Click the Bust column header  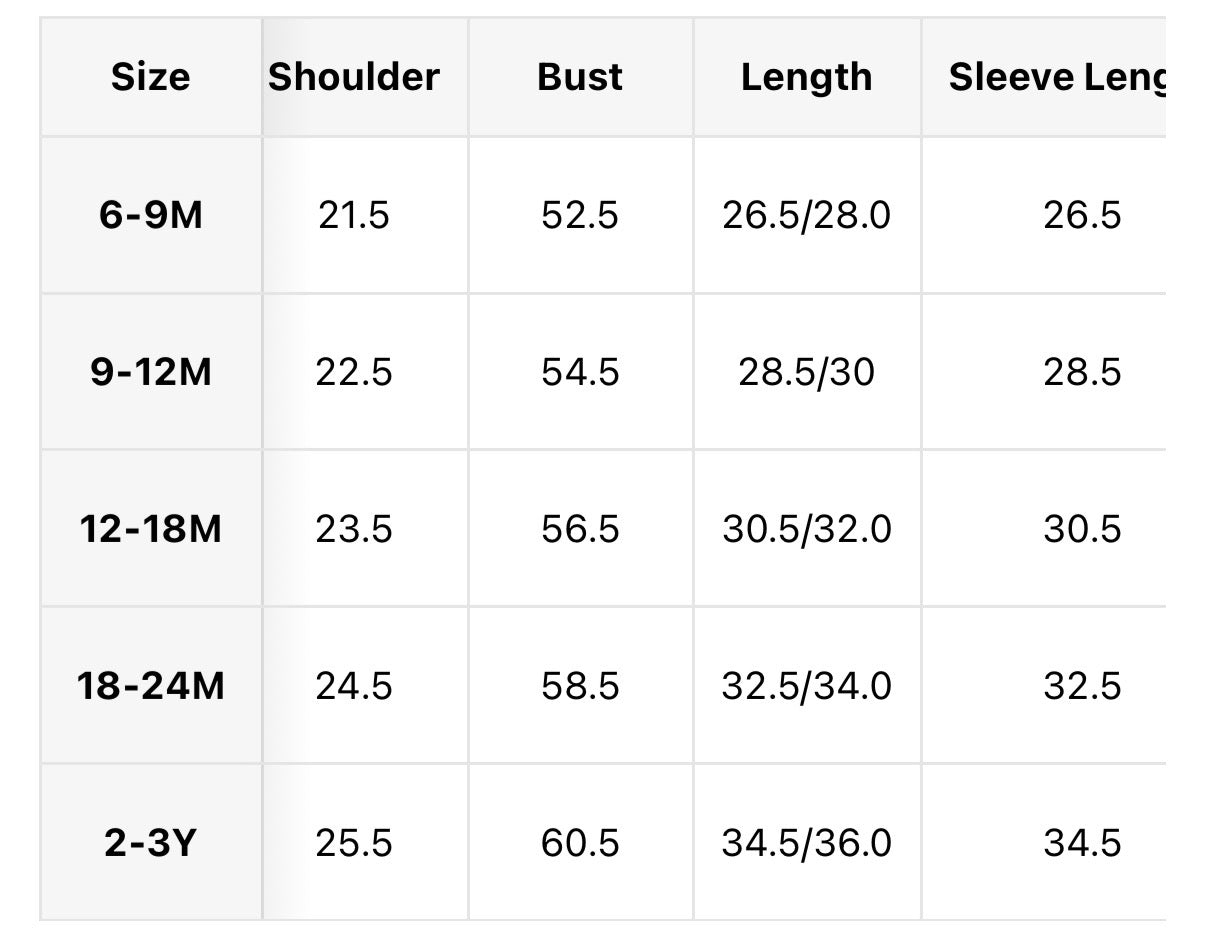pos(580,77)
